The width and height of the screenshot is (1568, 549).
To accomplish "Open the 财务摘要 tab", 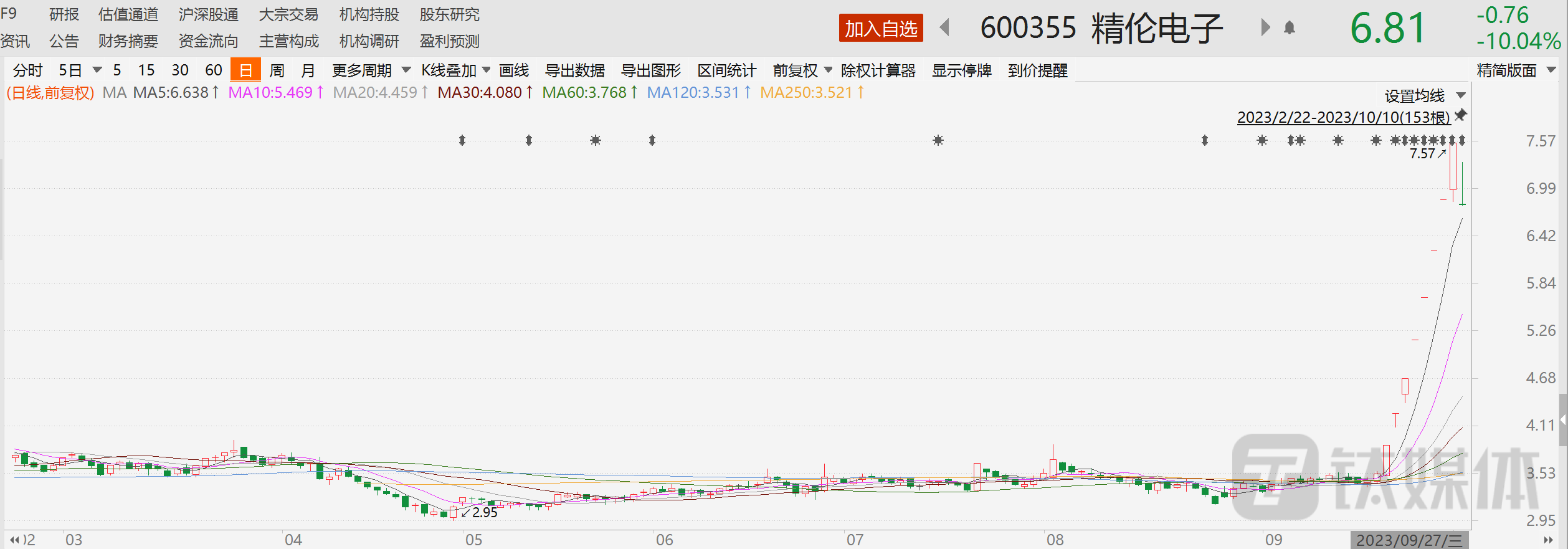I will (128, 41).
